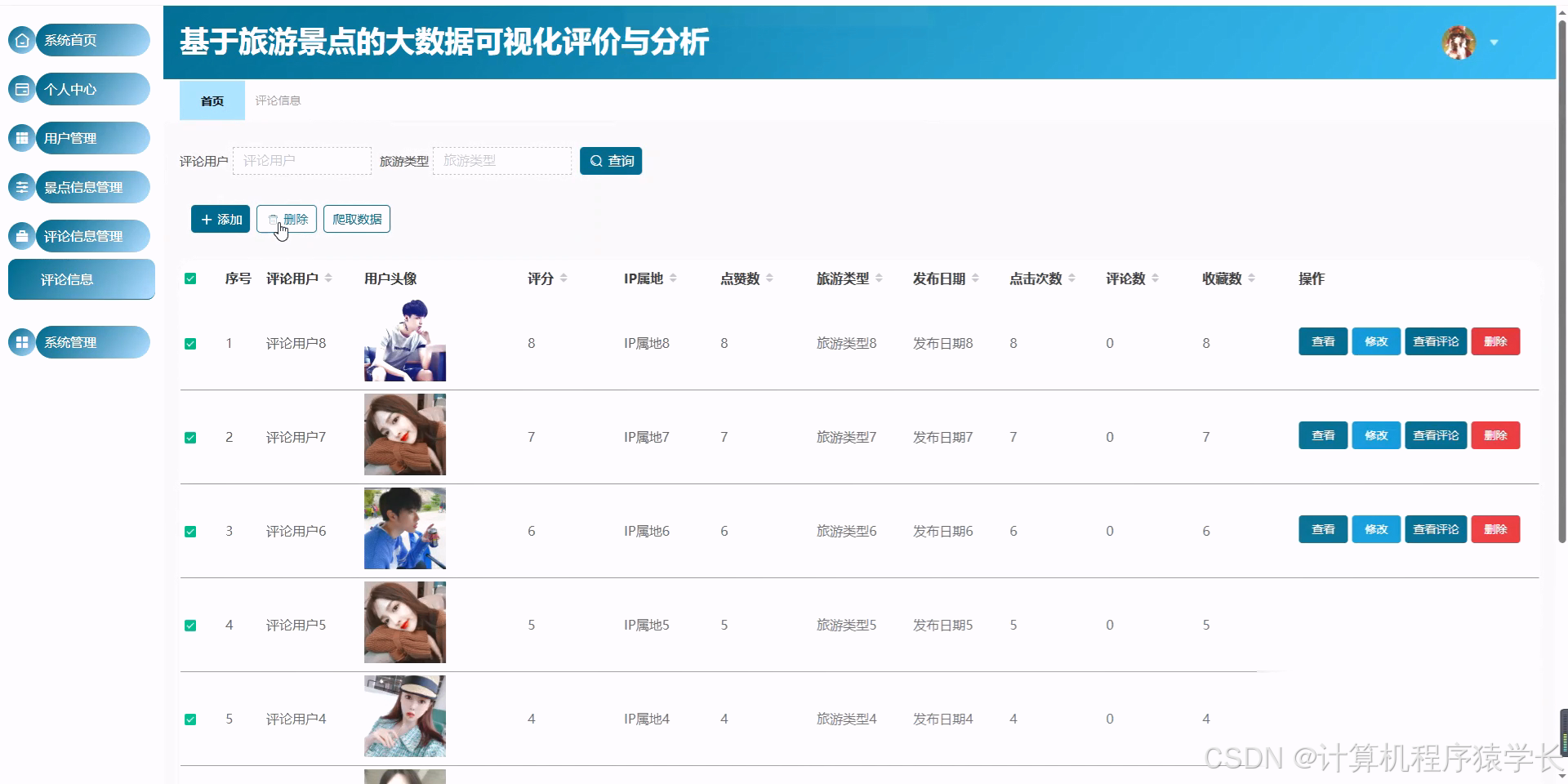Click the 评论信息管理 briefcase icon
The width and height of the screenshot is (1568, 784).
pos(22,235)
